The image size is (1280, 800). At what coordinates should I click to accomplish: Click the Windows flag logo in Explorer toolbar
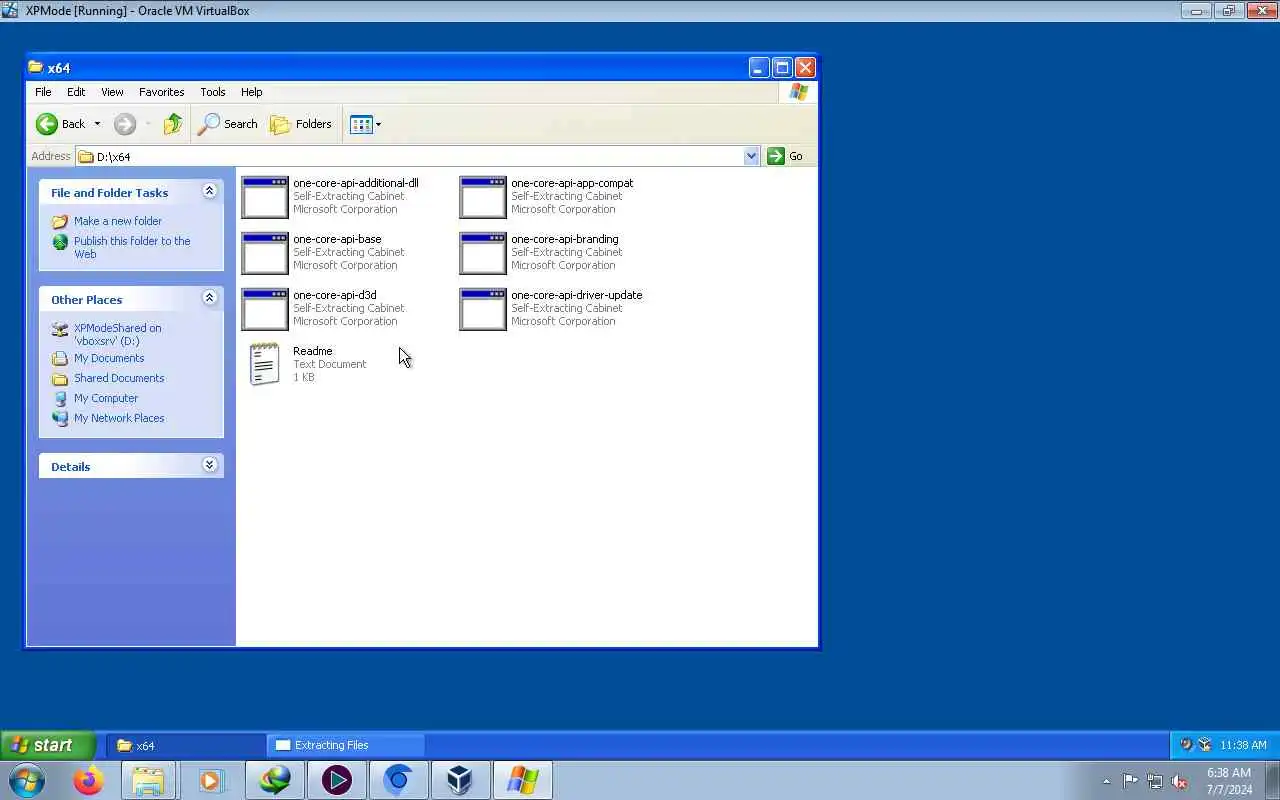[798, 92]
